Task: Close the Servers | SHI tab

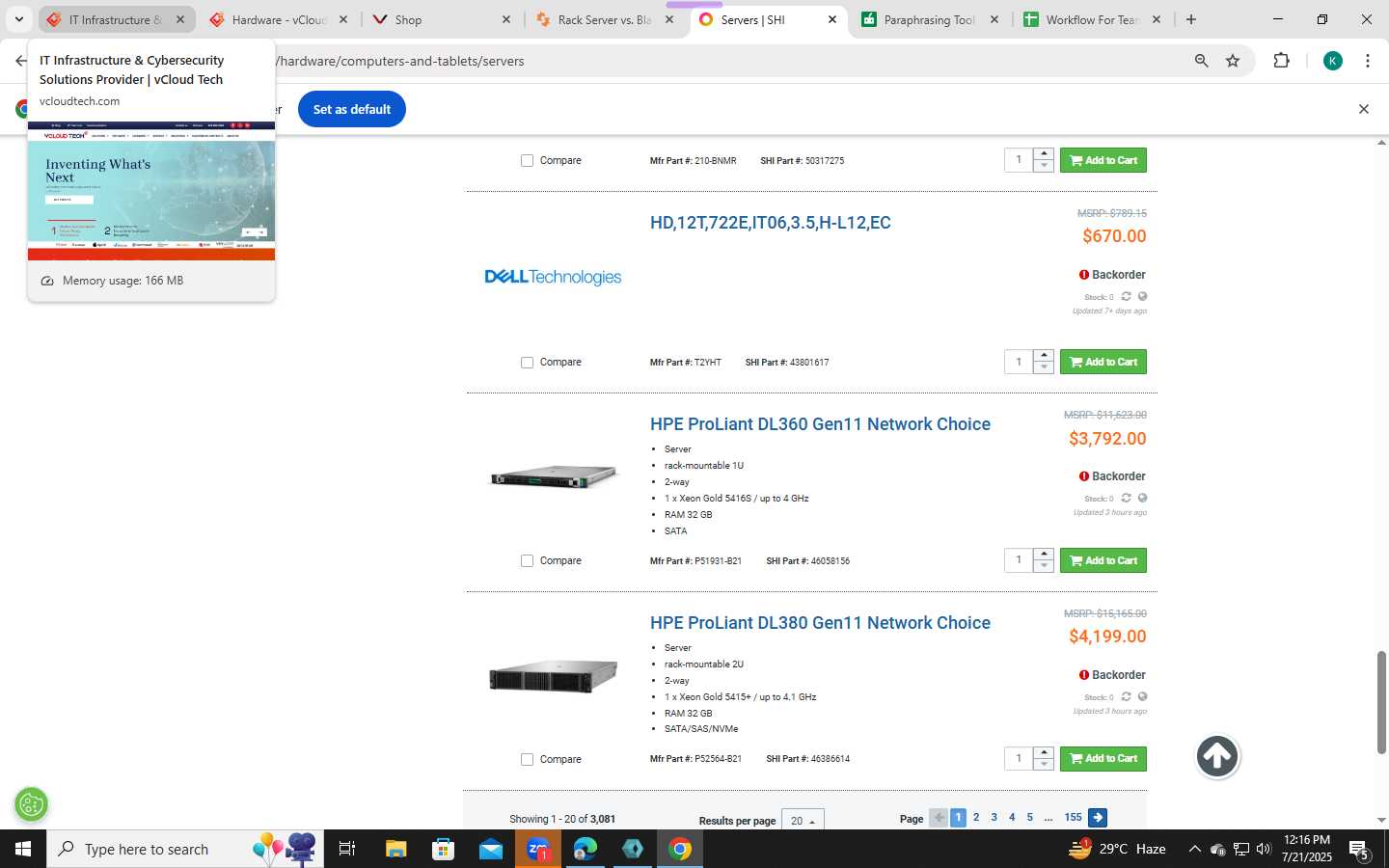Action: [832, 19]
